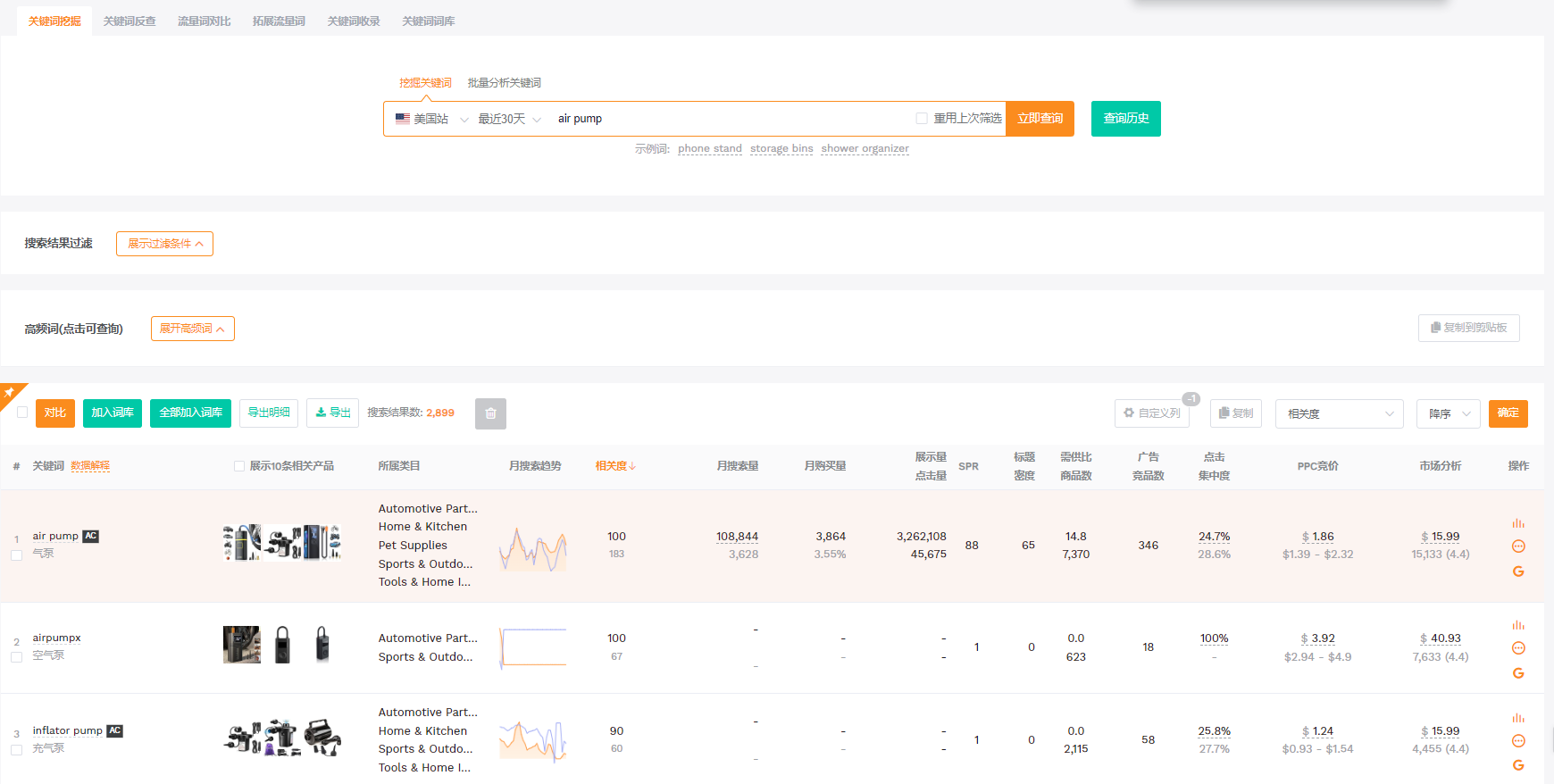Open more options icon for inflator pump
This screenshot has height=784, width=1554.
tap(1518, 741)
